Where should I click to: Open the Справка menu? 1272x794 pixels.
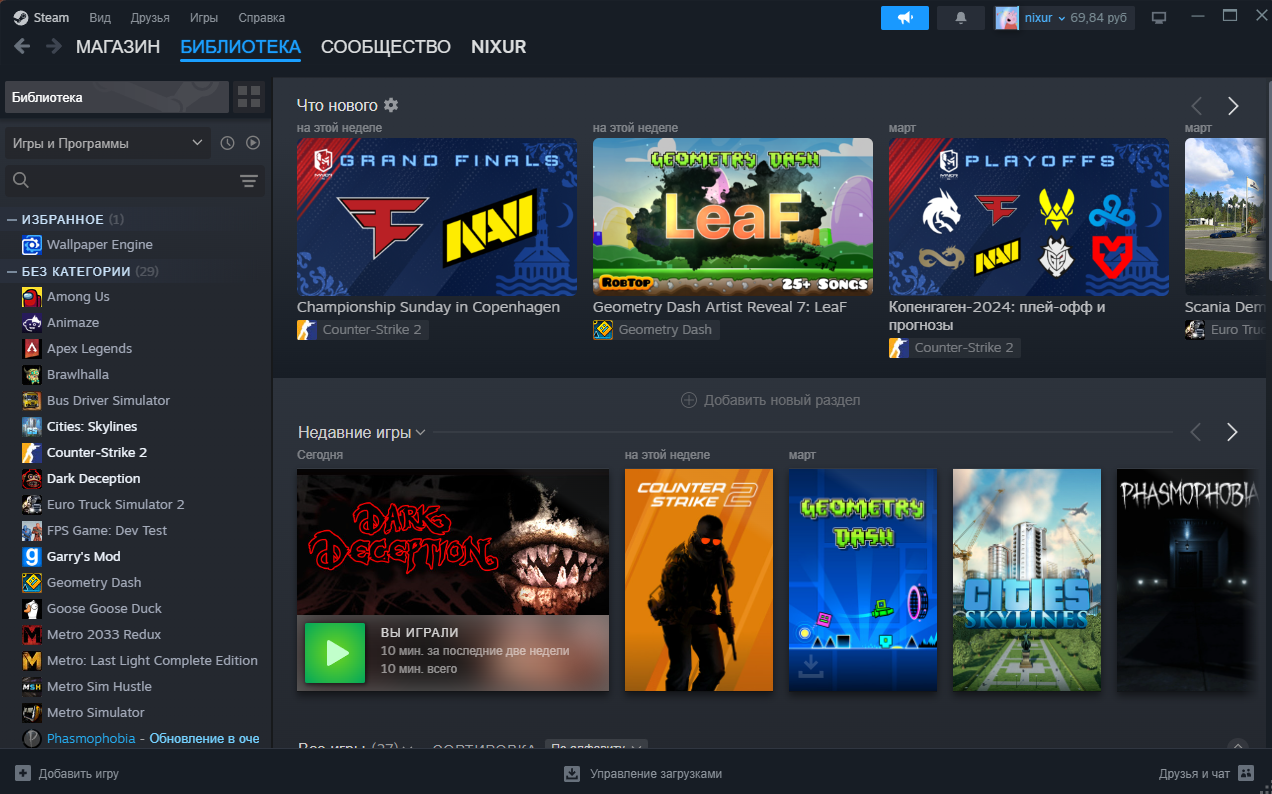[x=261, y=18]
